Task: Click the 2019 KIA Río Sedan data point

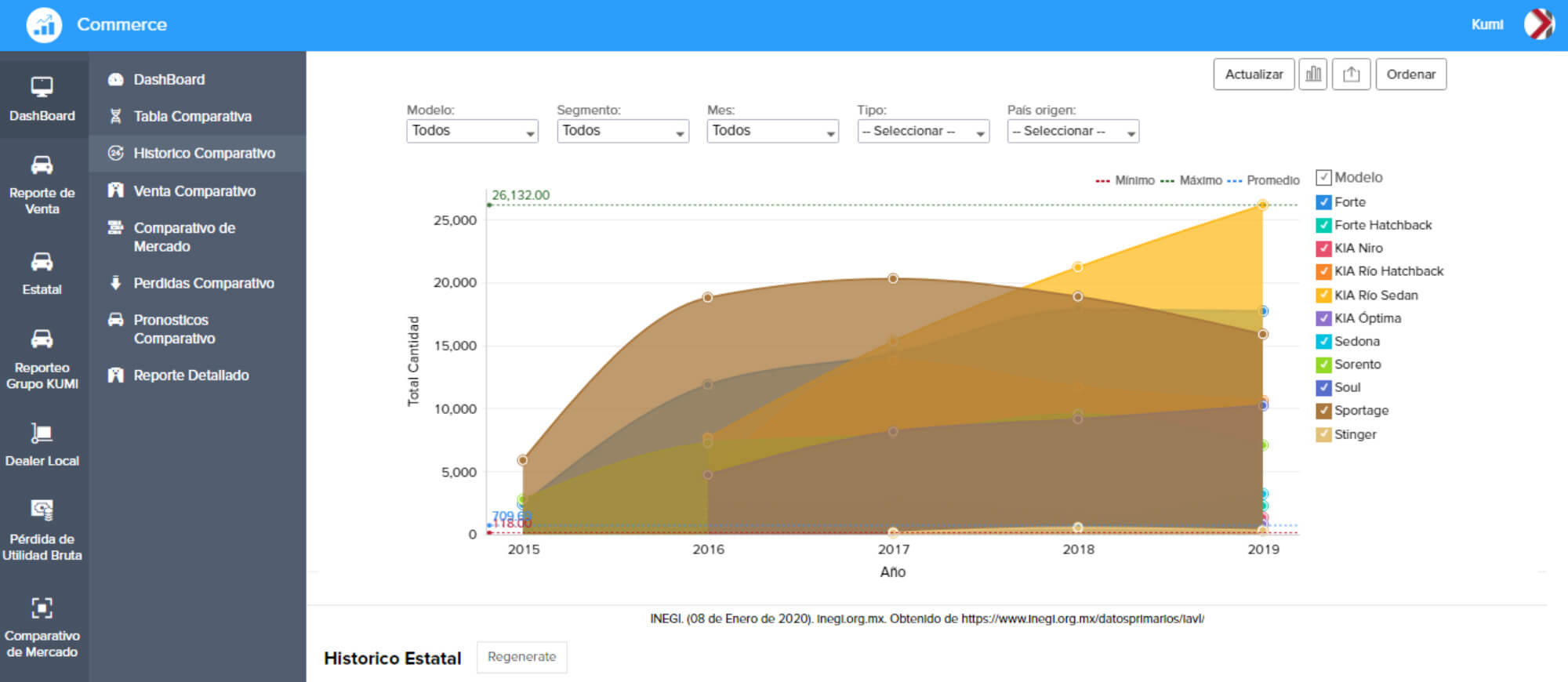Action: pos(1262,205)
